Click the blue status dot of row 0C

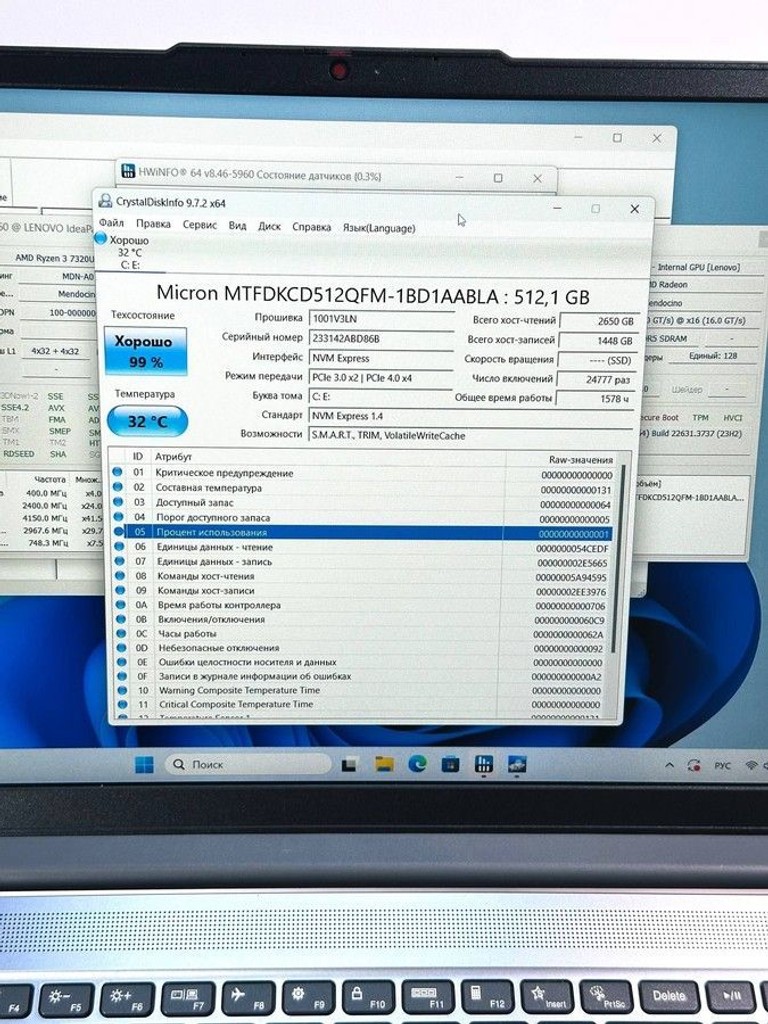click(121, 633)
